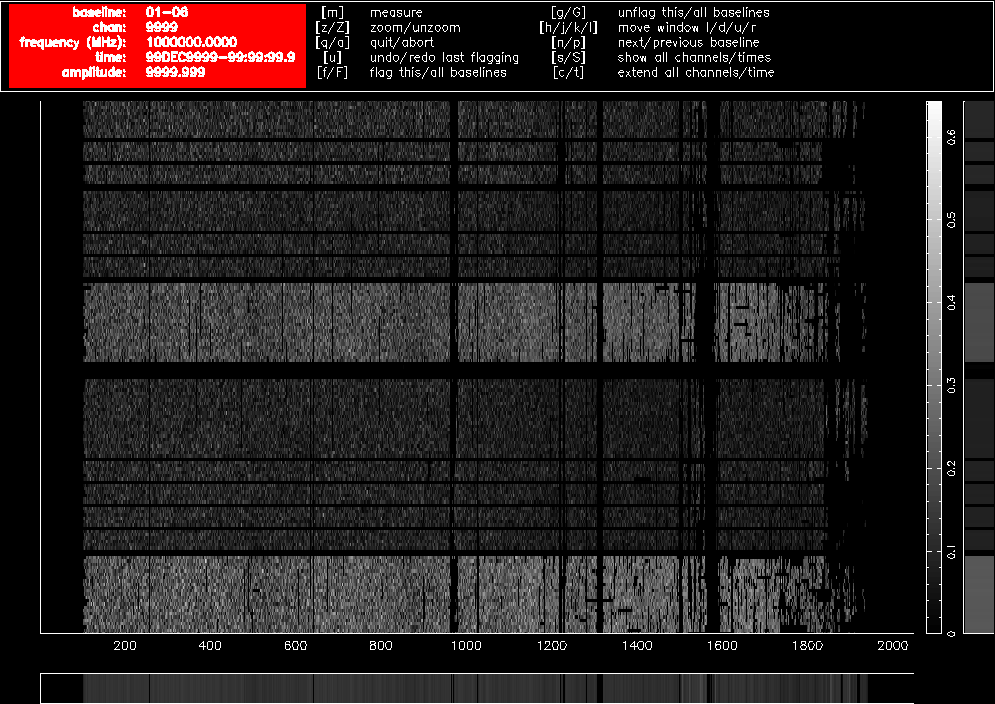Select 'flag this/all baselines' command
This screenshot has width=995, height=704.
click(438, 72)
